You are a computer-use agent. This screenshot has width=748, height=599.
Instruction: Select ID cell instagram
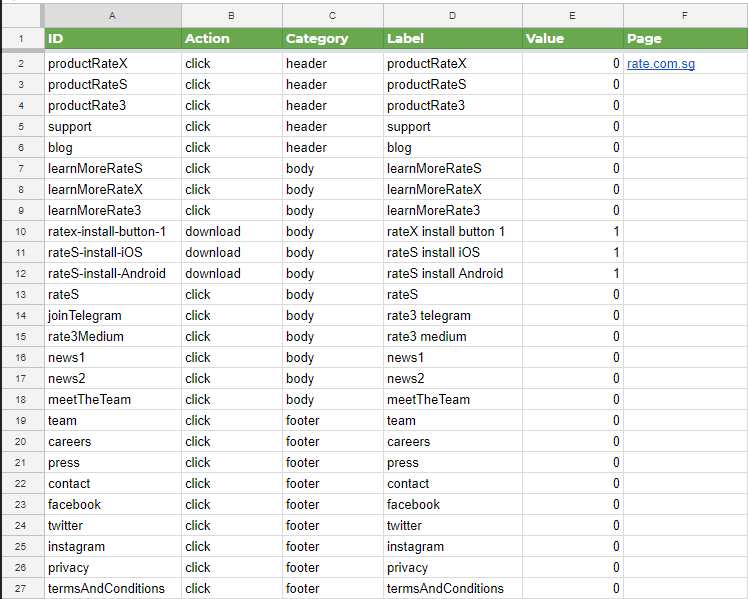pos(113,546)
